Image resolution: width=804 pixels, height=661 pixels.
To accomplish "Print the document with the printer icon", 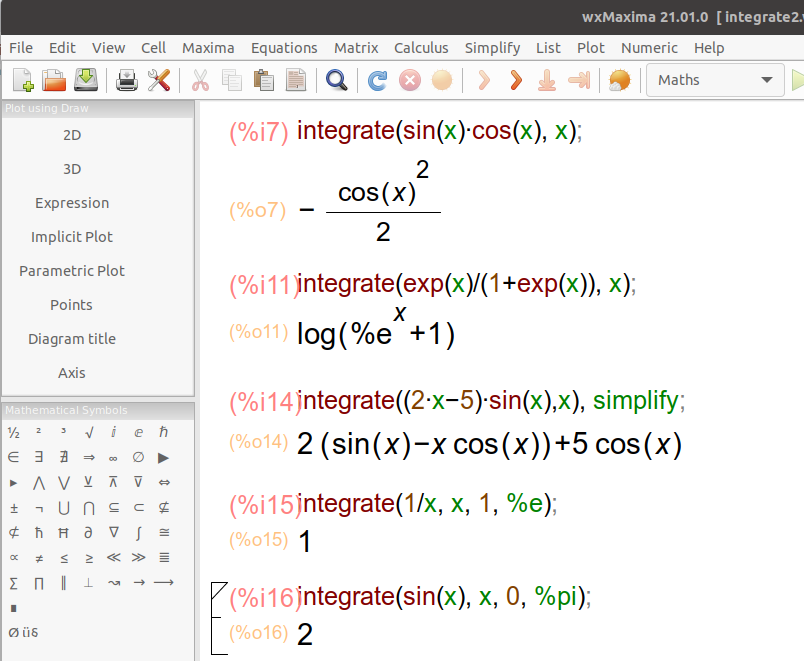I will pos(127,82).
